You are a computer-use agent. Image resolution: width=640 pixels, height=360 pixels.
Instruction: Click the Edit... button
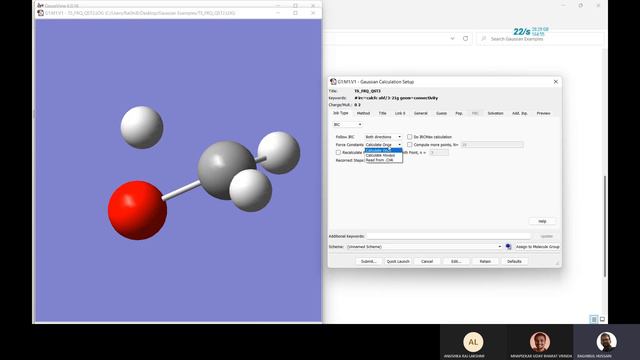[x=456, y=261]
